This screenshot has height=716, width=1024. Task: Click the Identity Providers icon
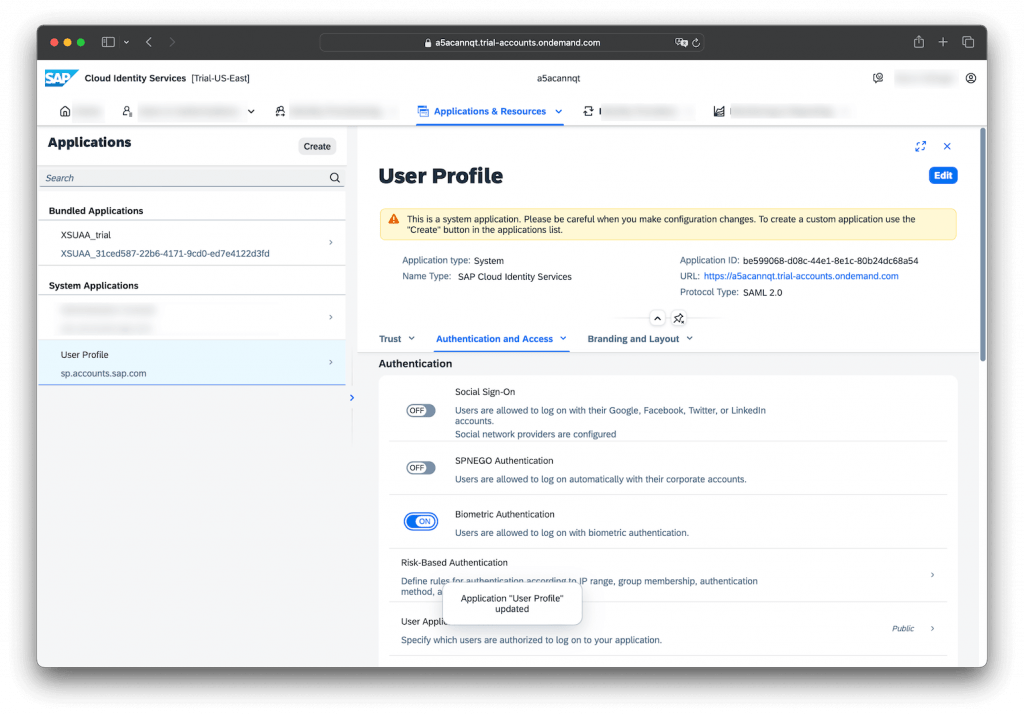tap(280, 111)
